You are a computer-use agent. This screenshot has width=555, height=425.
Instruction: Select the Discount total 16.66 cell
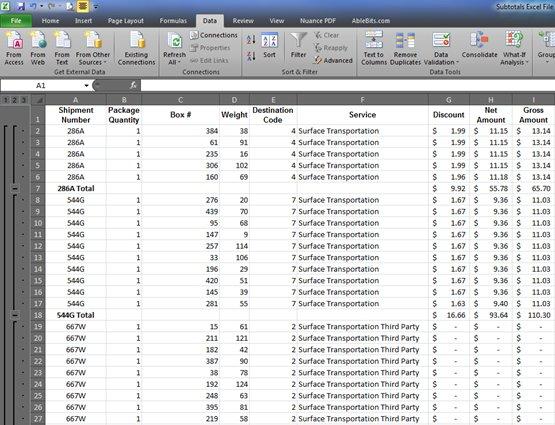tap(449, 315)
